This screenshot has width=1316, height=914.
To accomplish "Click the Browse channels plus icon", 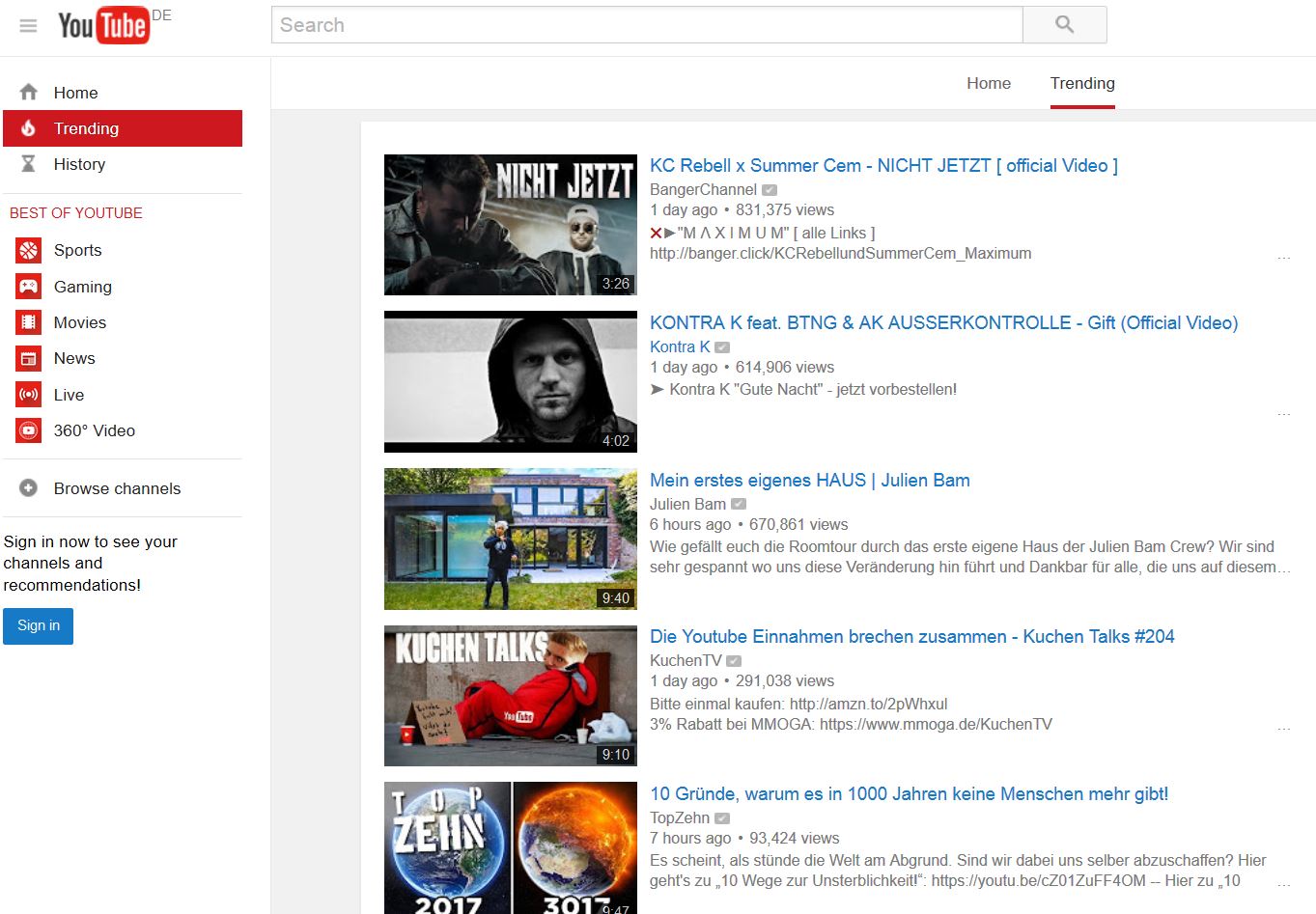I will click(29, 488).
